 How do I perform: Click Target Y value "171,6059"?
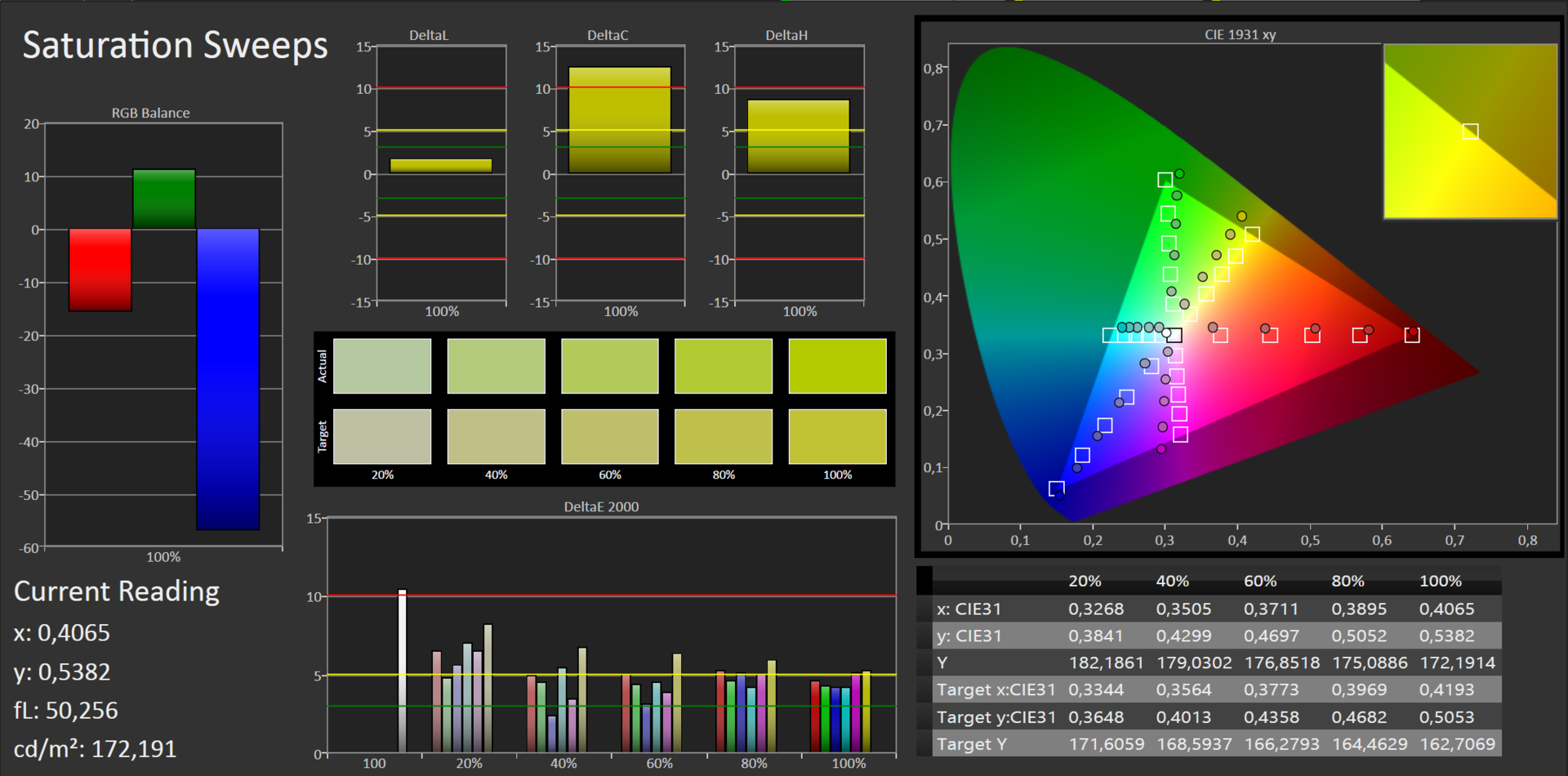click(x=1107, y=744)
